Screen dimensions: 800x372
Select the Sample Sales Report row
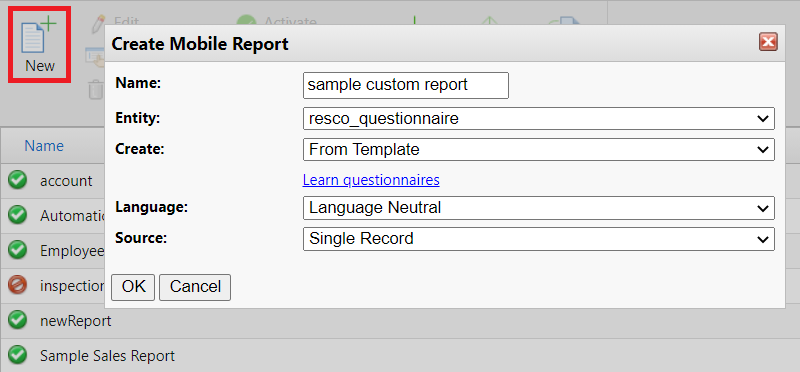click(x=400, y=356)
